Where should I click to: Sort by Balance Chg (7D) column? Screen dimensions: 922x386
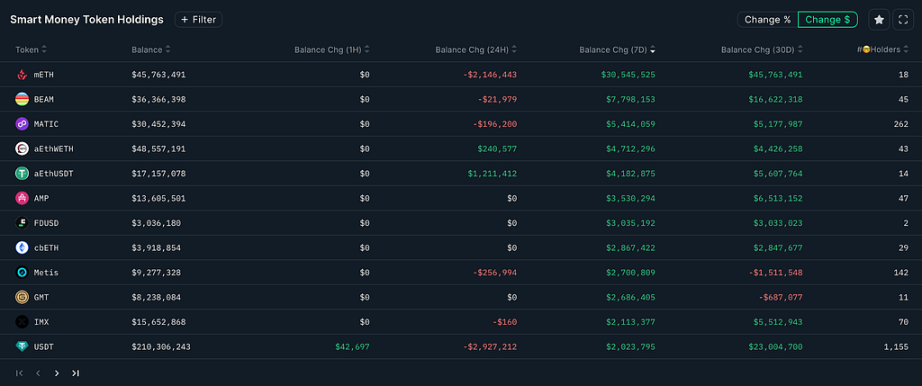point(617,50)
